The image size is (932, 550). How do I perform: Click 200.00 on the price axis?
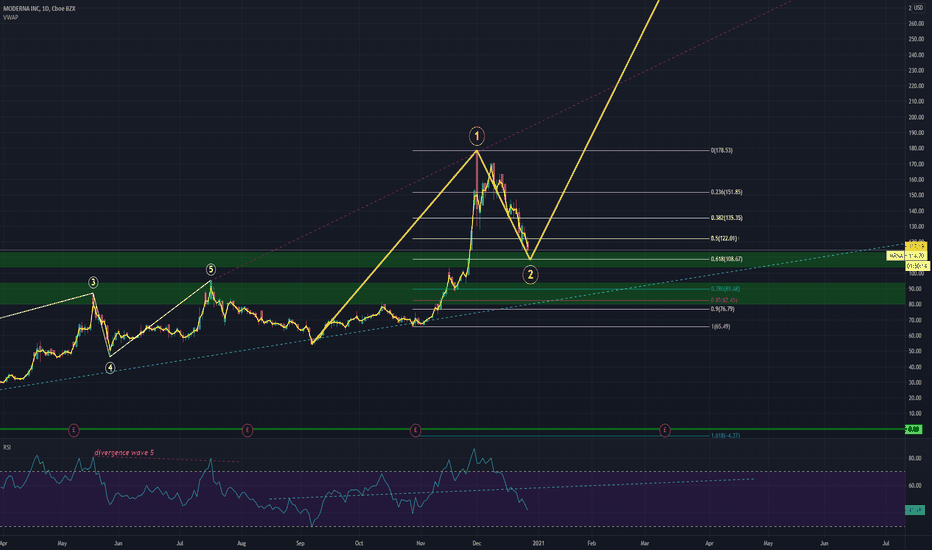[916, 117]
